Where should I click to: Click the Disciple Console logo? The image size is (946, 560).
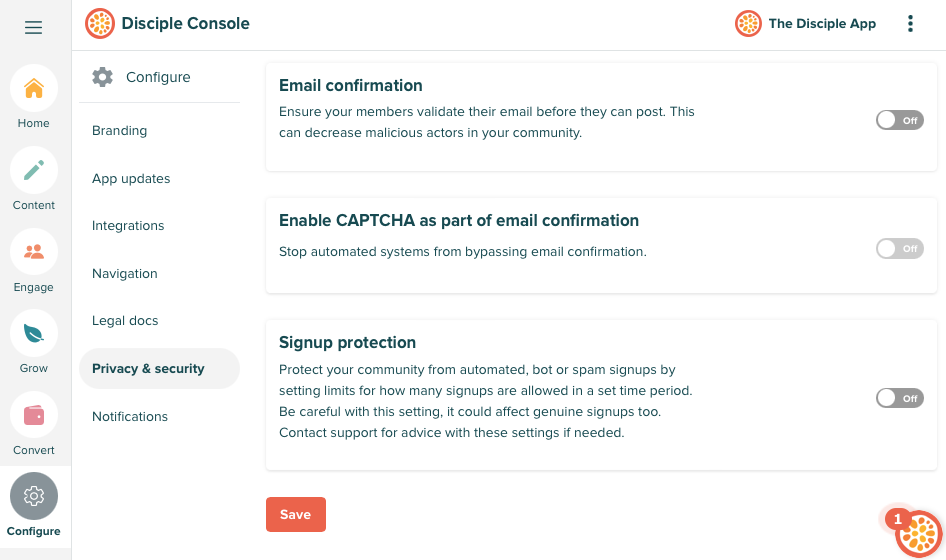pyautogui.click(x=100, y=23)
